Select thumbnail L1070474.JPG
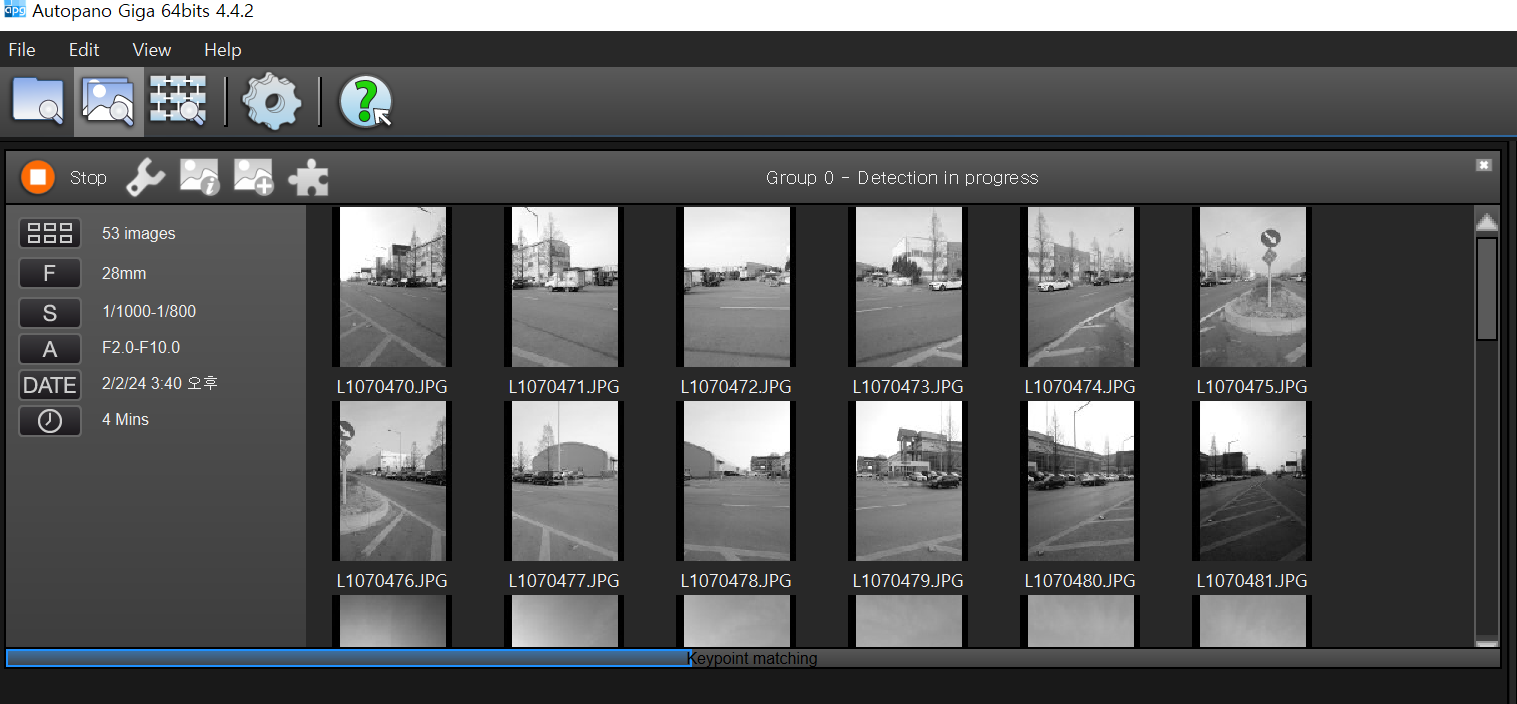 [x=1080, y=287]
